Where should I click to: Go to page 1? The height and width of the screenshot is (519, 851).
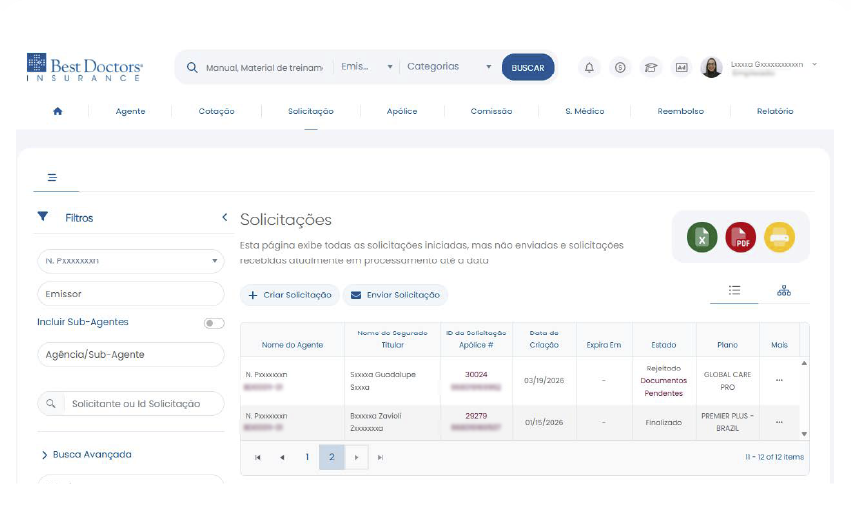click(x=307, y=457)
